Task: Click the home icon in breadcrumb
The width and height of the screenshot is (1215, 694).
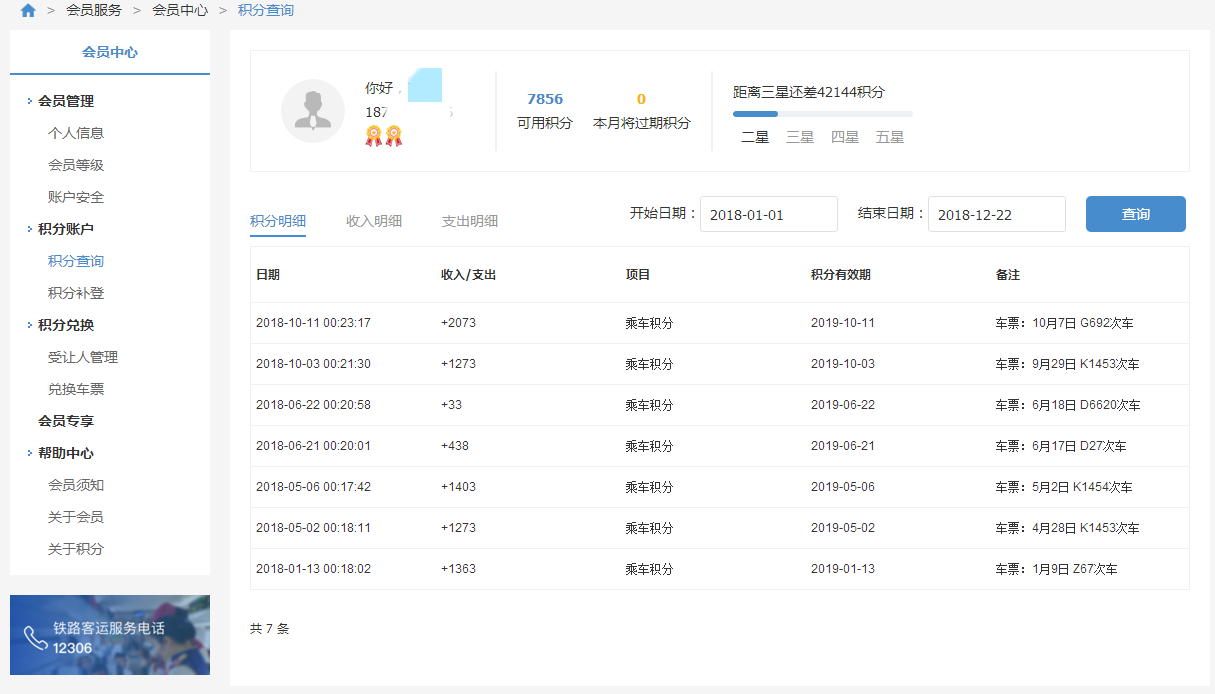Action: tap(28, 10)
